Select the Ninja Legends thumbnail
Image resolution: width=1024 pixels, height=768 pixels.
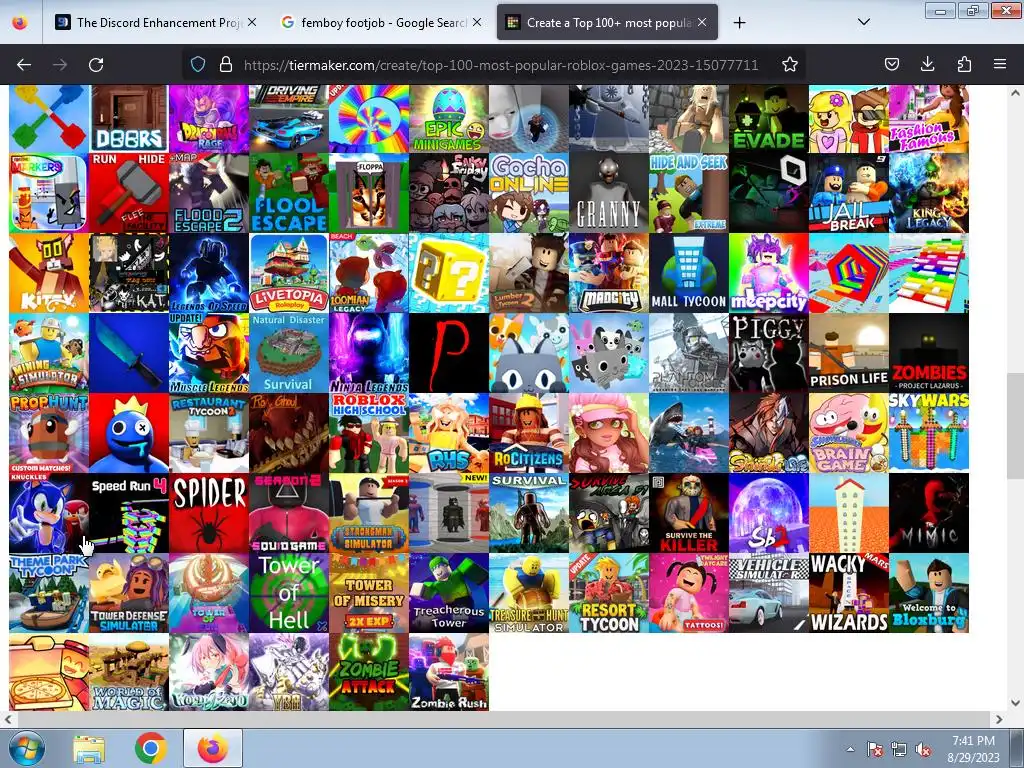click(369, 353)
